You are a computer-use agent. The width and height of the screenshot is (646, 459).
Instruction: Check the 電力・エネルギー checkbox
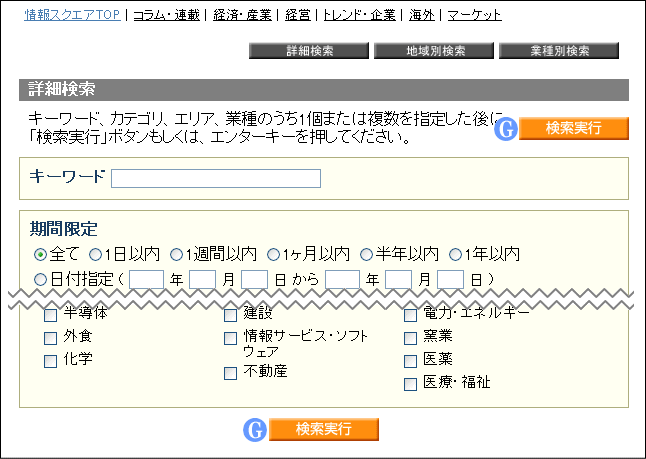coord(410,316)
